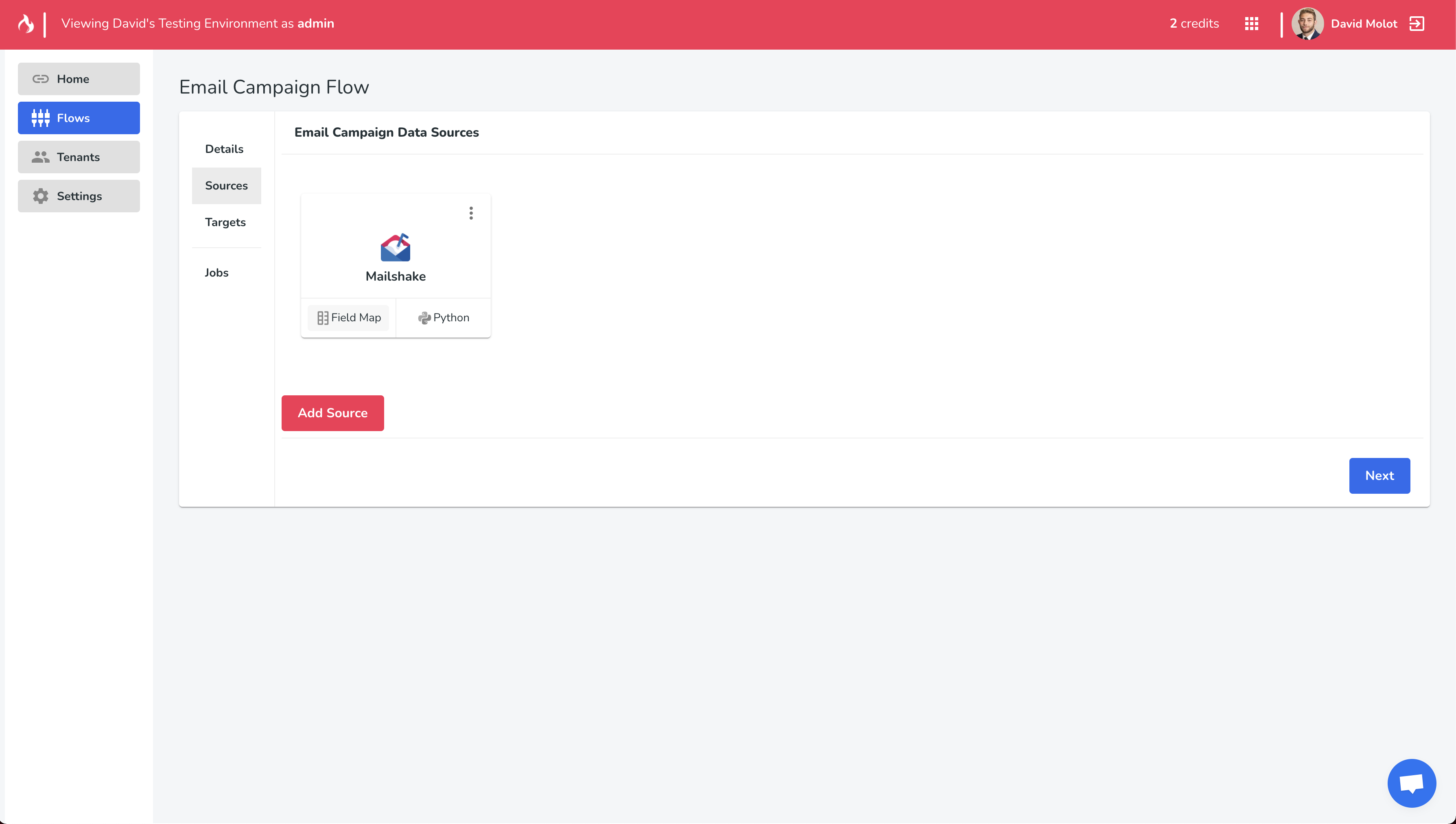Click the Email Campaign Data Sources heading
This screenshot has height=824, width=1456.
point(387,133)
